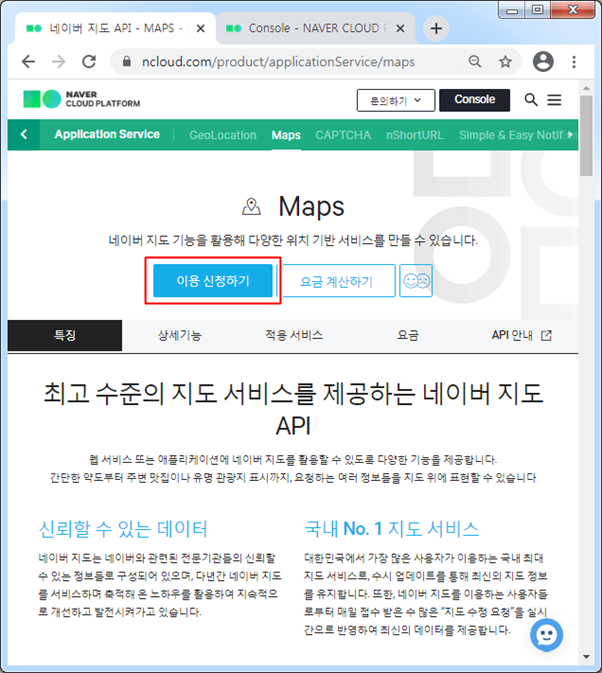
Task: Click the 국내 No. 1 지도 서비스 heading
Action: click(392, 529)
